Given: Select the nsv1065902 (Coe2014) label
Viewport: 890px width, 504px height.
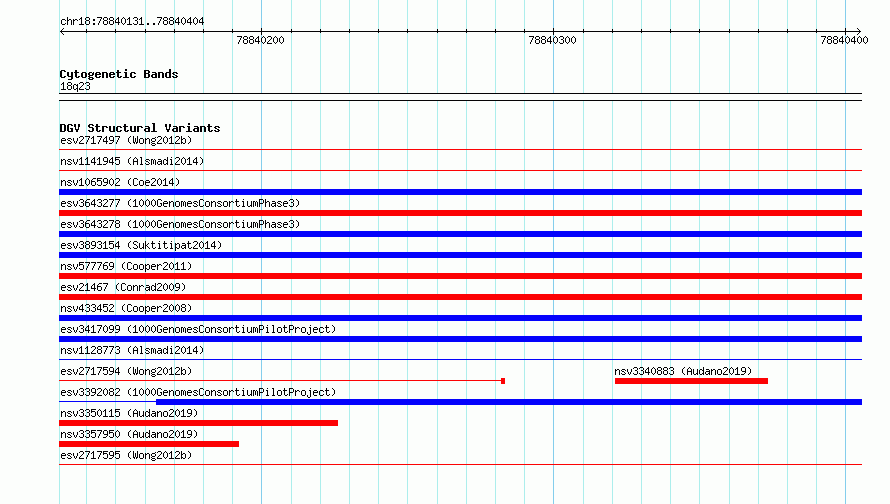Looking at the screenshot, I should 120,182.
